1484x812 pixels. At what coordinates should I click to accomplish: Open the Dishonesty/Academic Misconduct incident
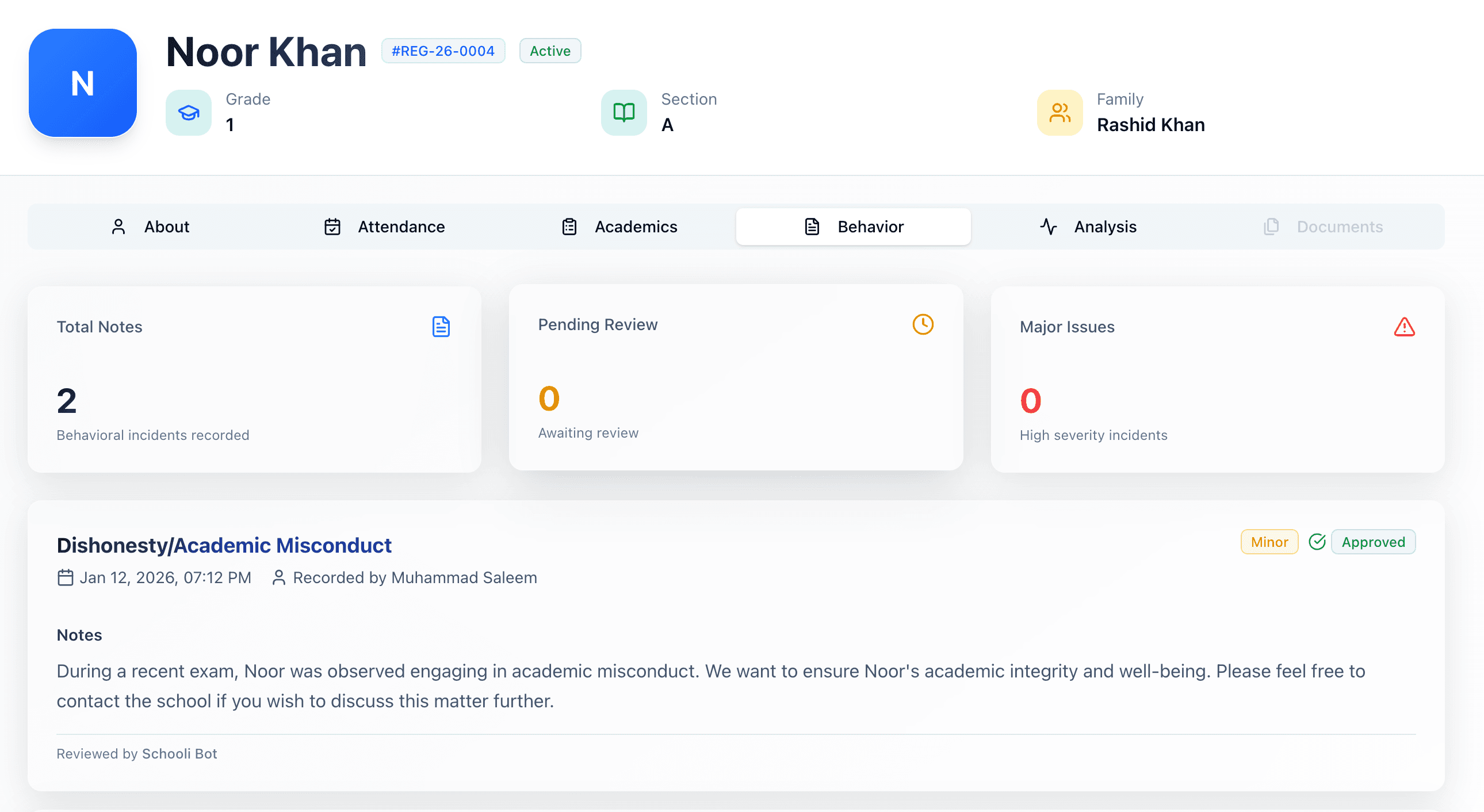click(x=224, y=545)
